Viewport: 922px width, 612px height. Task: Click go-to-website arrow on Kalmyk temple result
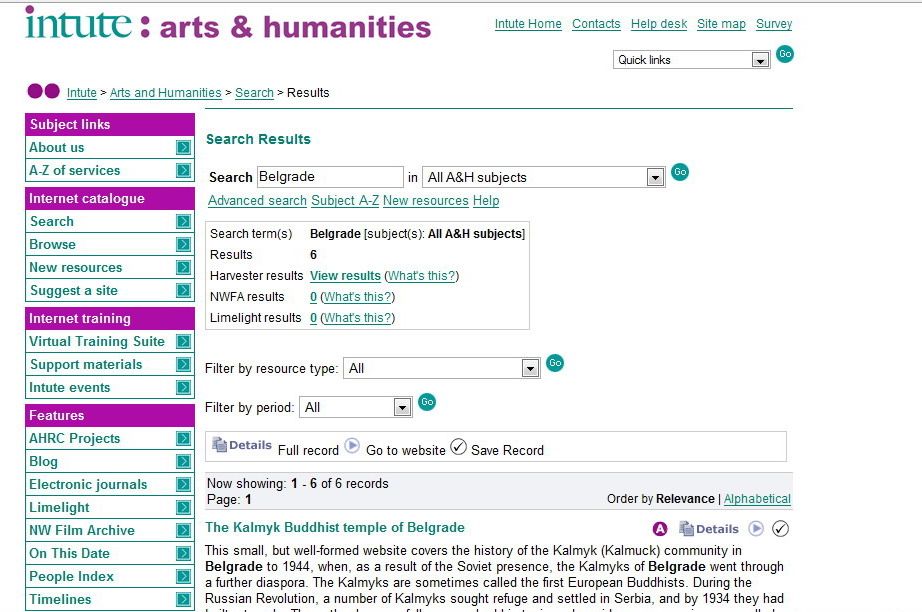coord(757,529)
